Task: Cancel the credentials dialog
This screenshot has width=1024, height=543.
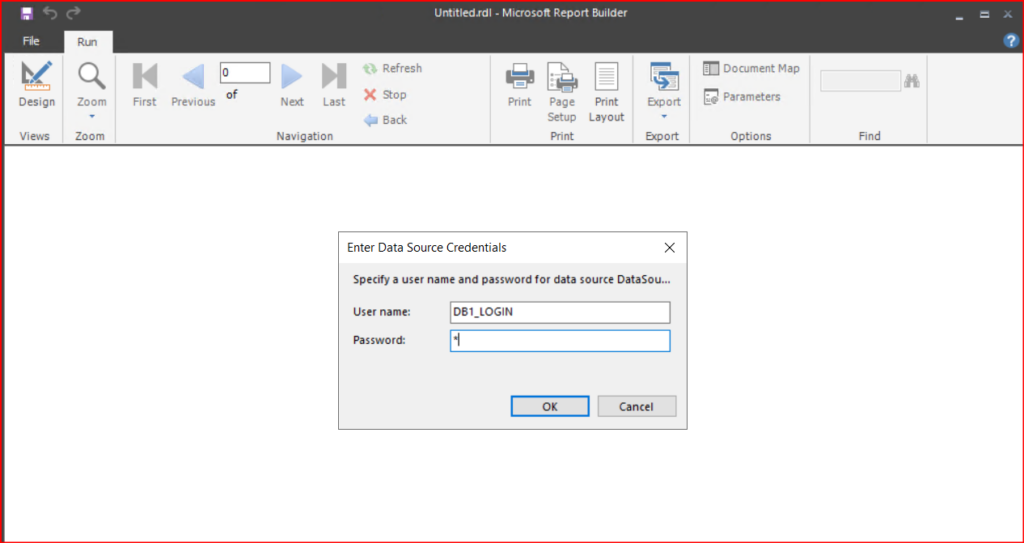Action: pyautogui.click(x=636, y=407)
